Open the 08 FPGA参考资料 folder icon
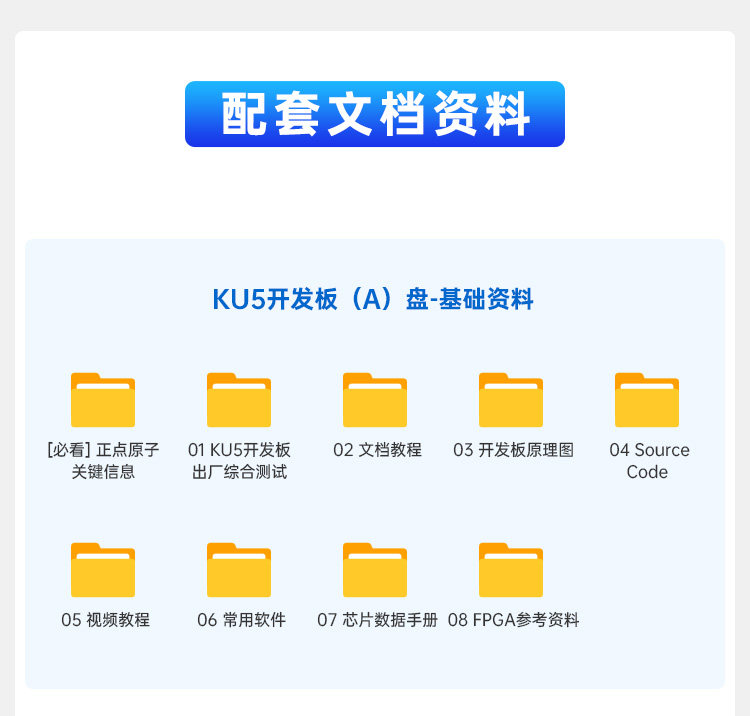Image resolution: width=750 pixels, height=716 pixels. [511, 570]
